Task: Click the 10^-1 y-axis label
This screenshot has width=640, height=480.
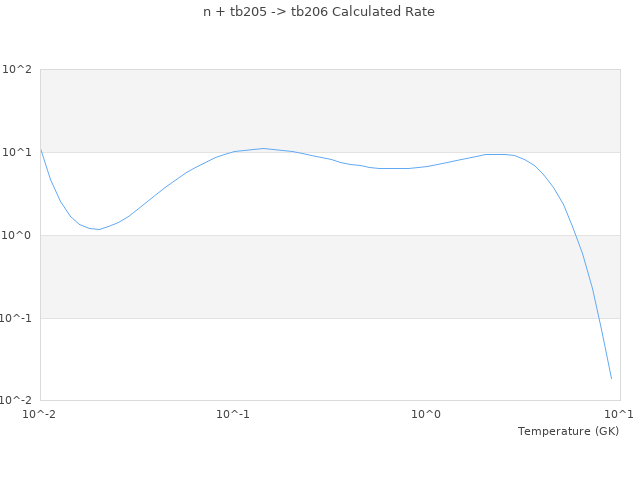Action: [x=16, y=318]
